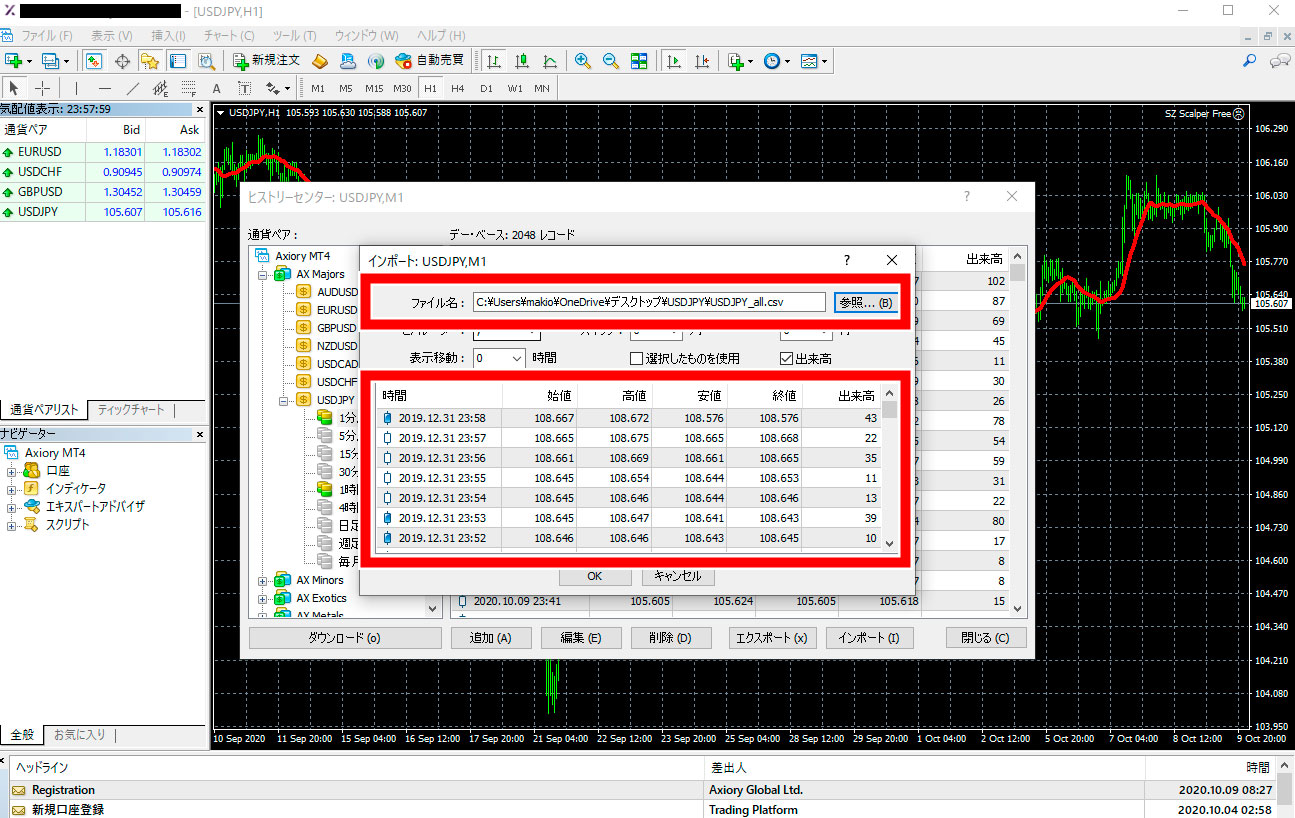Select the M15 timeframe button
Screen dimensions: 1295x818
(373, 88)
